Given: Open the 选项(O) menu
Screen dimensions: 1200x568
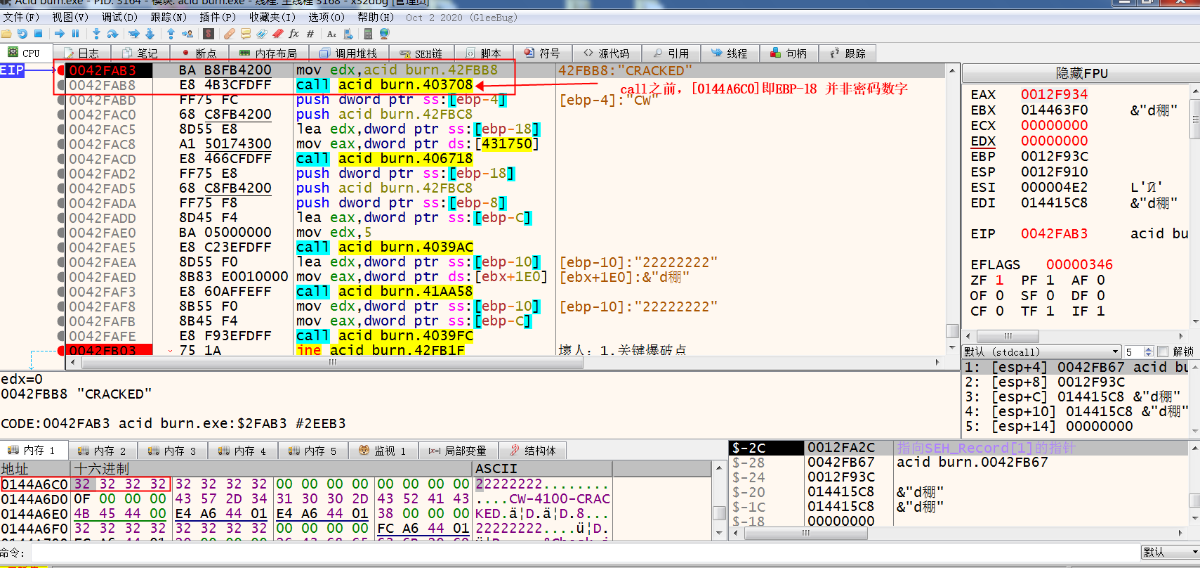Looking at the screenshot, I should pyautogui.click(x=327, y=17).
